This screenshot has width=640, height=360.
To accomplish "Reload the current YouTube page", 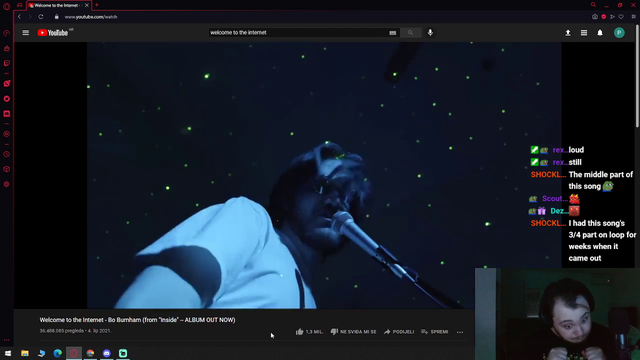I will click(x=41, y=17).
